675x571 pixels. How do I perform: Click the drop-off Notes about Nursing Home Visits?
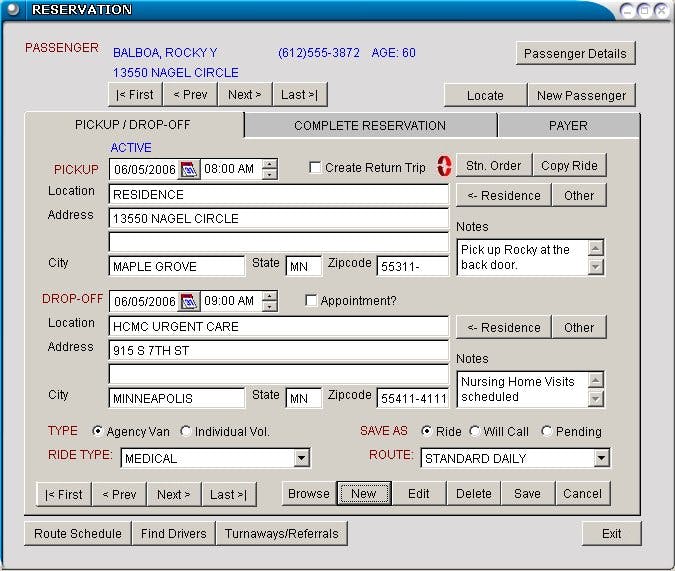[x=522, y=389]
